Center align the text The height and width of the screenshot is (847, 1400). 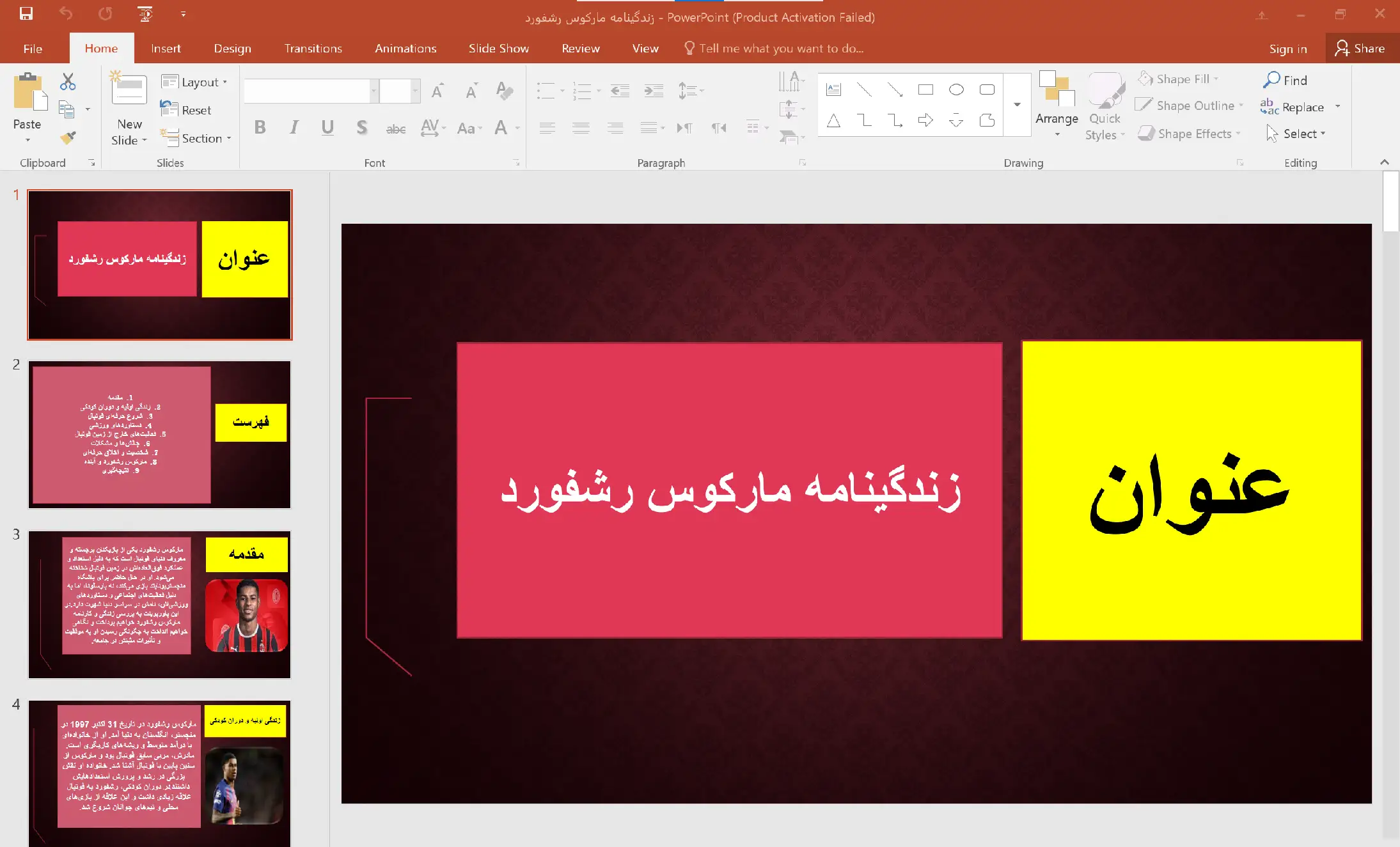click(x=581, y=128)
